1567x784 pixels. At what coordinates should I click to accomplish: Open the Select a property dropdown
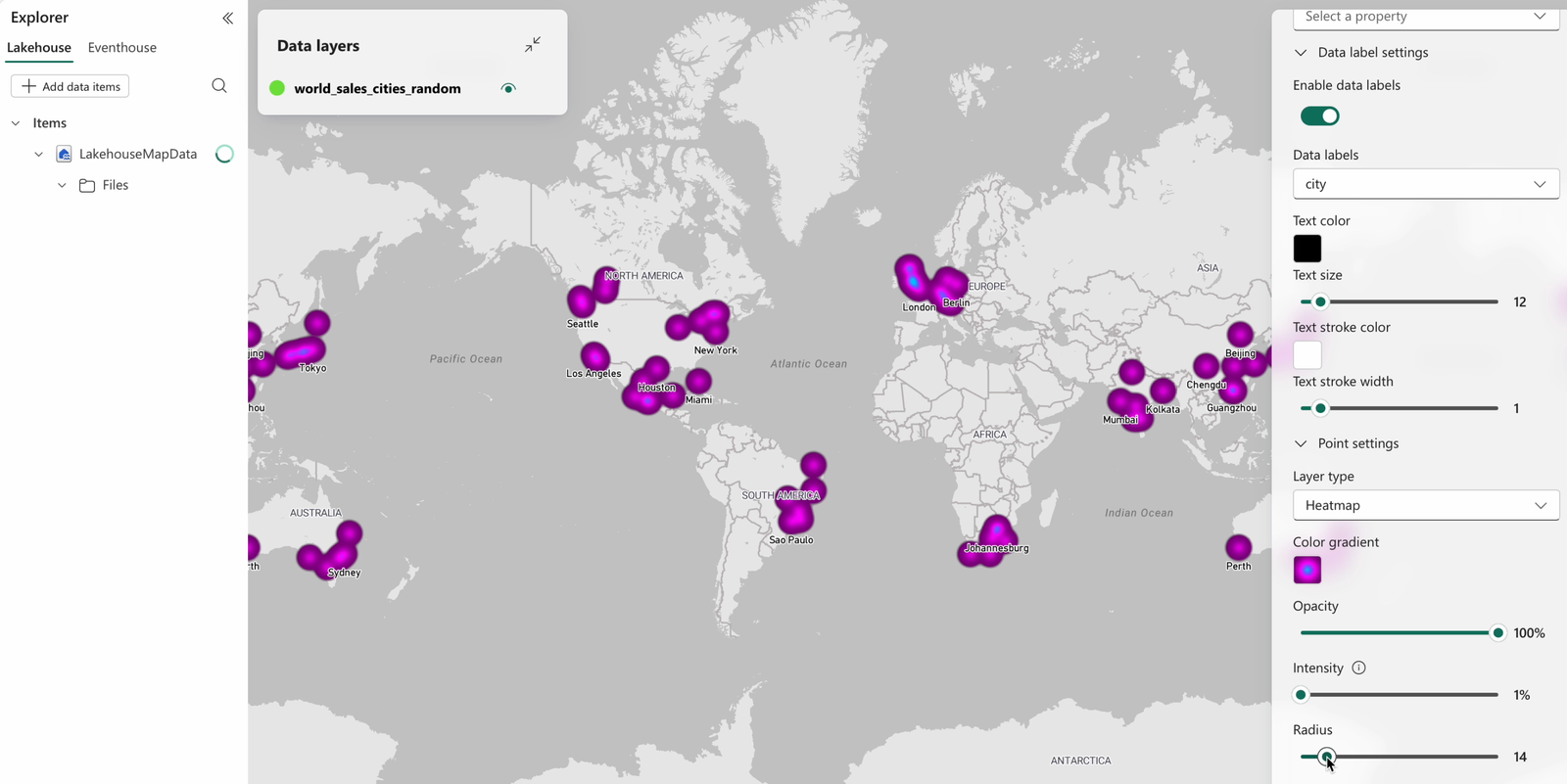(x=1426, y=17)
